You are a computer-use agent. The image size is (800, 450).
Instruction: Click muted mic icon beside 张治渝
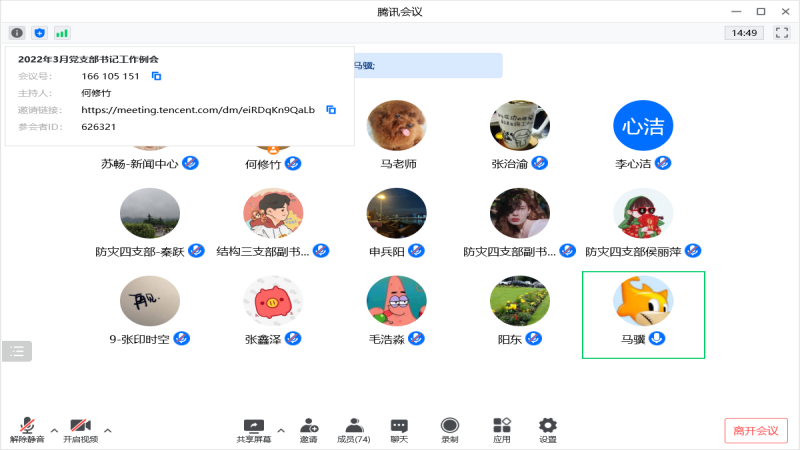[x=540, y=163]
